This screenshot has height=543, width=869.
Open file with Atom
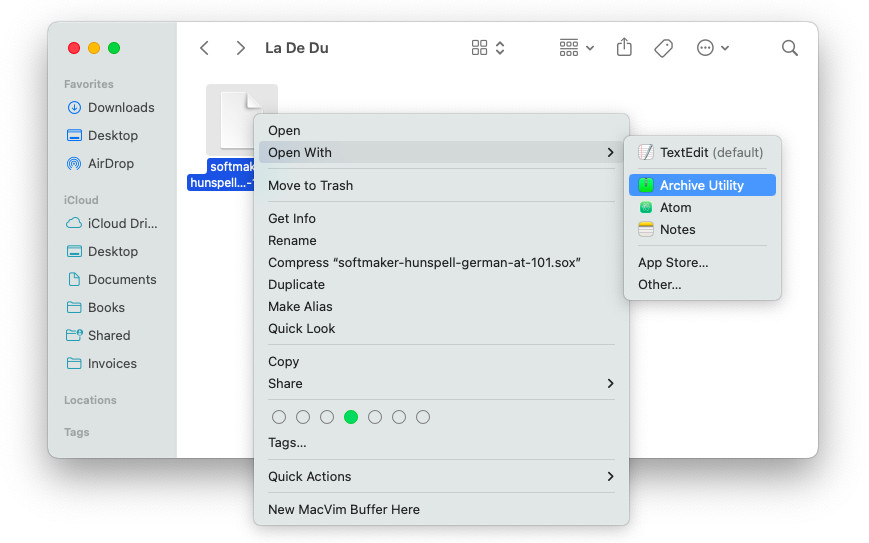702,207
